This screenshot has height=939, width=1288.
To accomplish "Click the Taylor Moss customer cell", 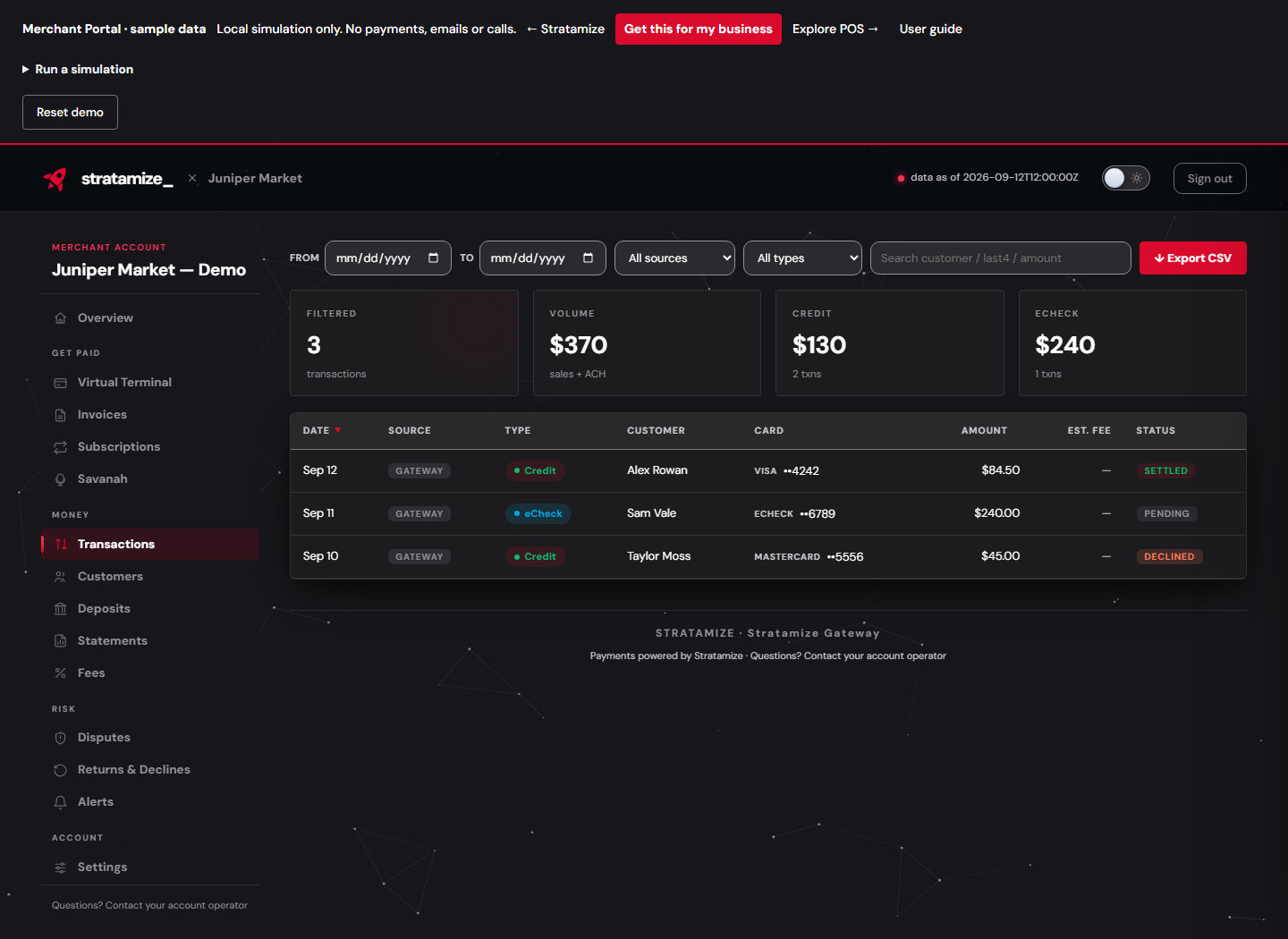I will tap(658, 556).
